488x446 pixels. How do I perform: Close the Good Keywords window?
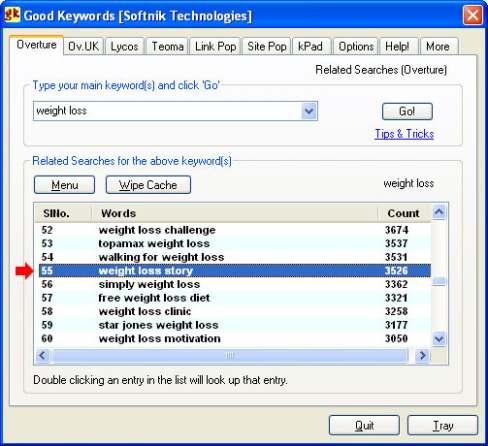(472, 15)
